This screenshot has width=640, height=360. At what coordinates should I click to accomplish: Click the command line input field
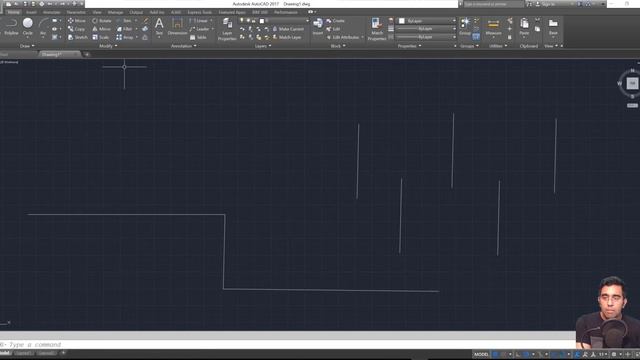pos(288,344)
